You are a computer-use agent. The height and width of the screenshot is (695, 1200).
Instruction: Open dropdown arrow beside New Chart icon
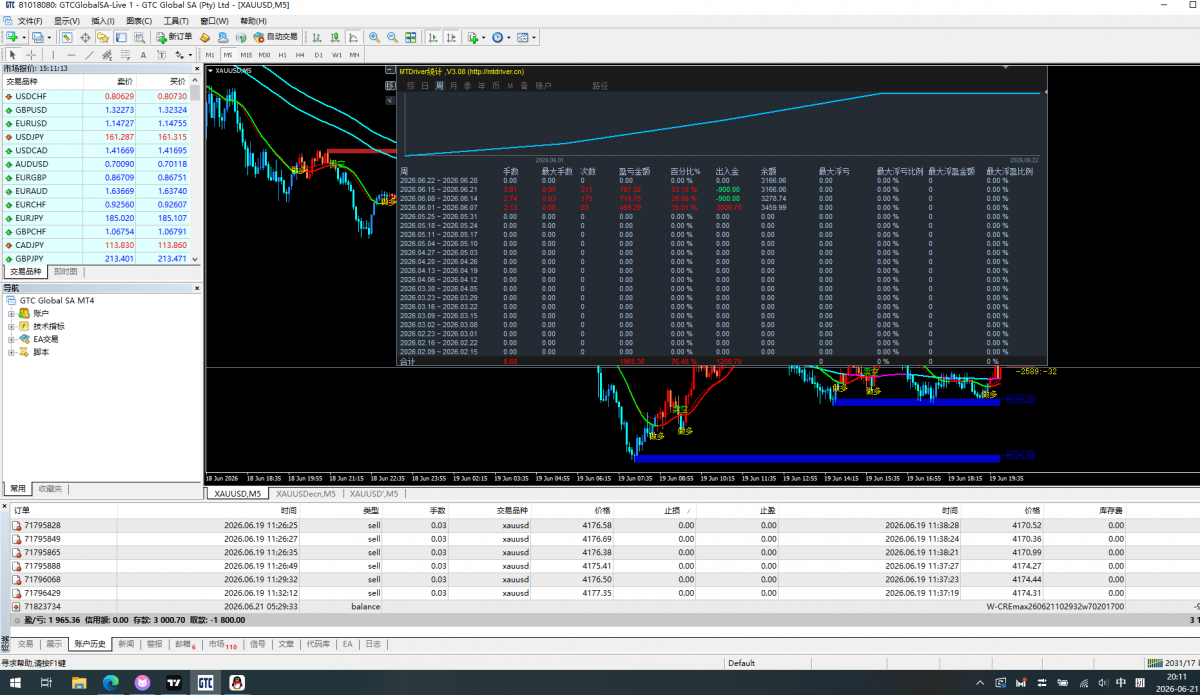point(24,37)
